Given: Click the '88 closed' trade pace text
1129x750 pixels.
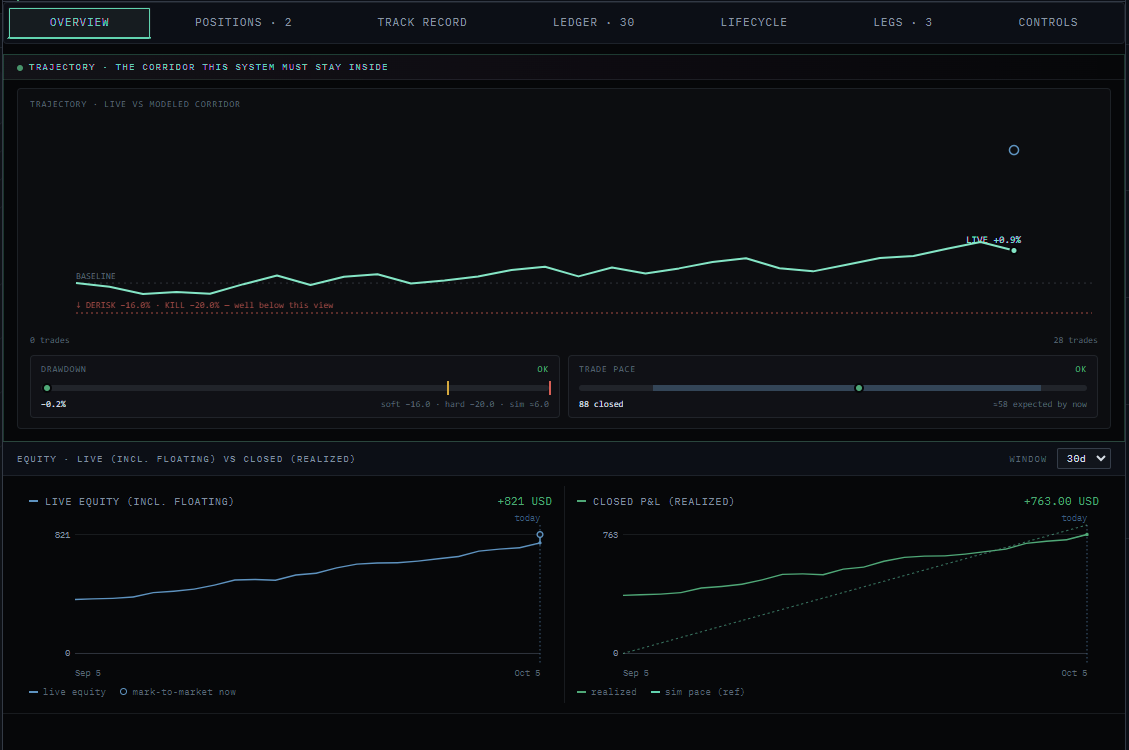Looking at the screenshot, I should click(601, 405).
